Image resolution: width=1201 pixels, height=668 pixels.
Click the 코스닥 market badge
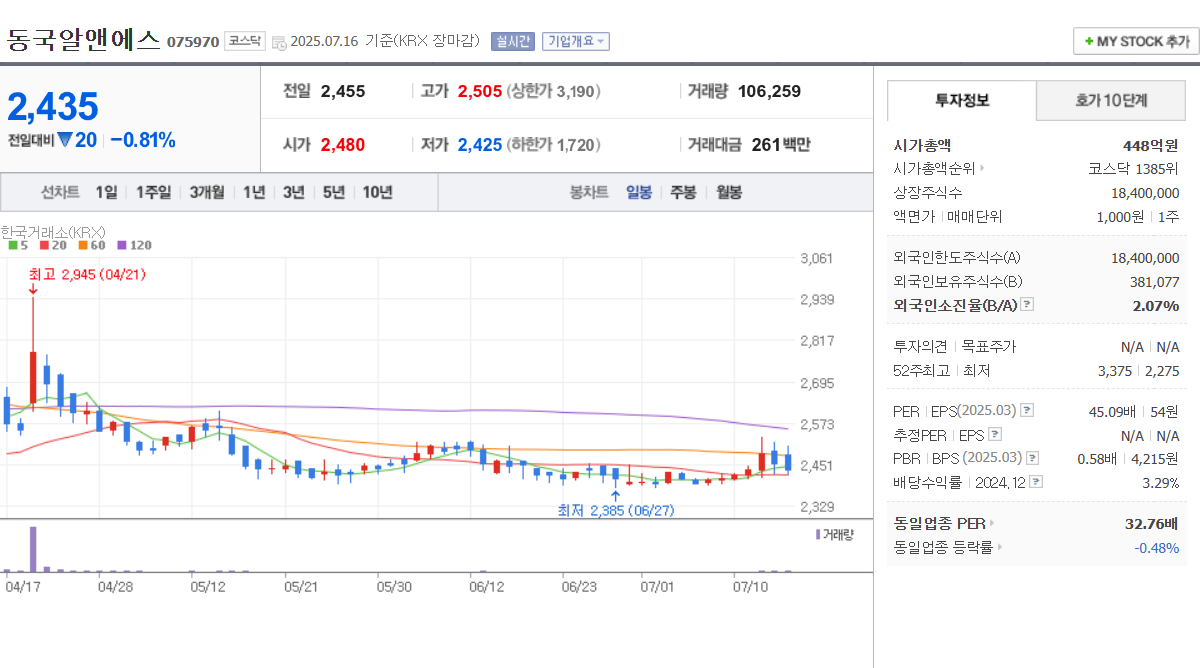244,41
